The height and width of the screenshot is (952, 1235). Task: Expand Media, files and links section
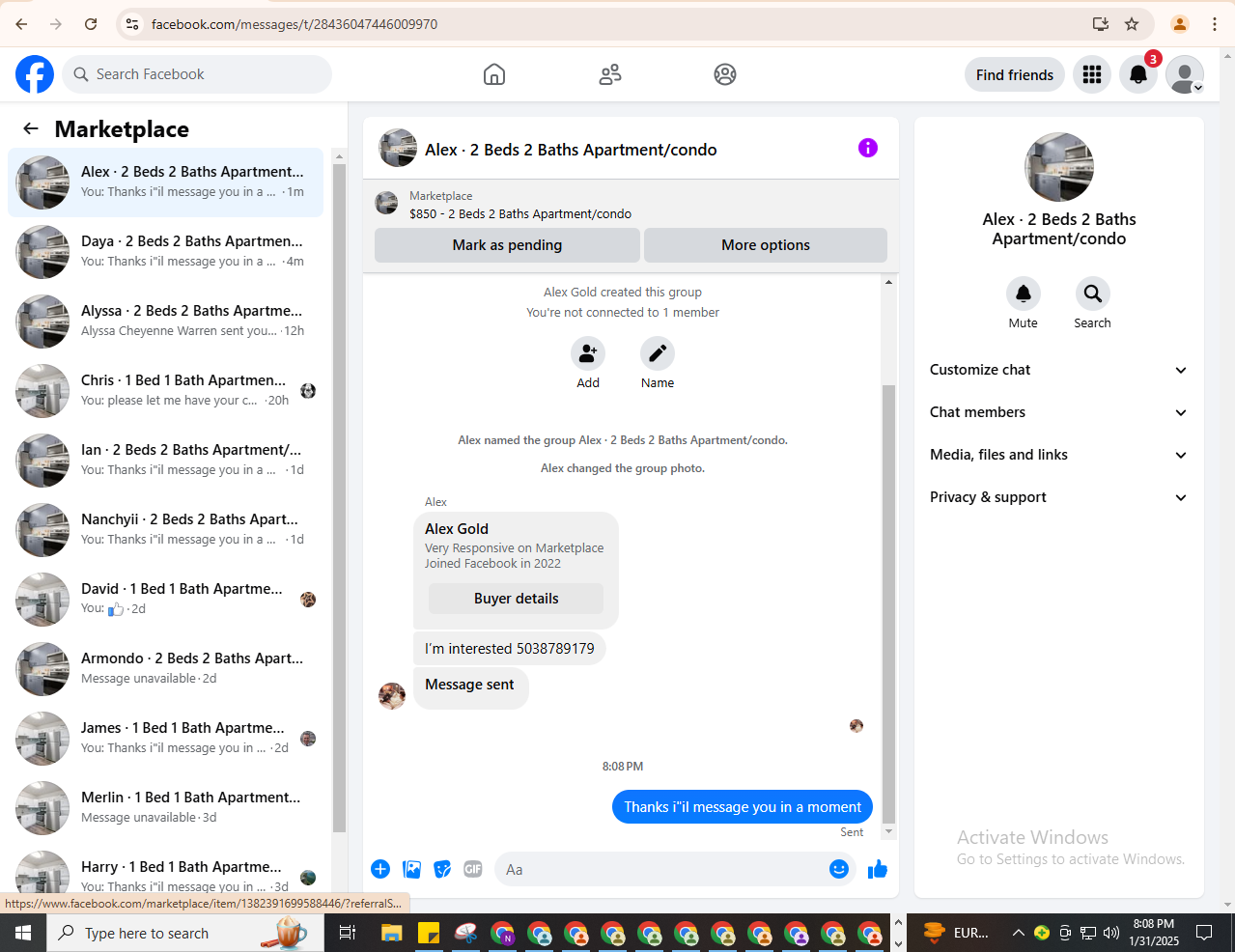(1059, 455)
